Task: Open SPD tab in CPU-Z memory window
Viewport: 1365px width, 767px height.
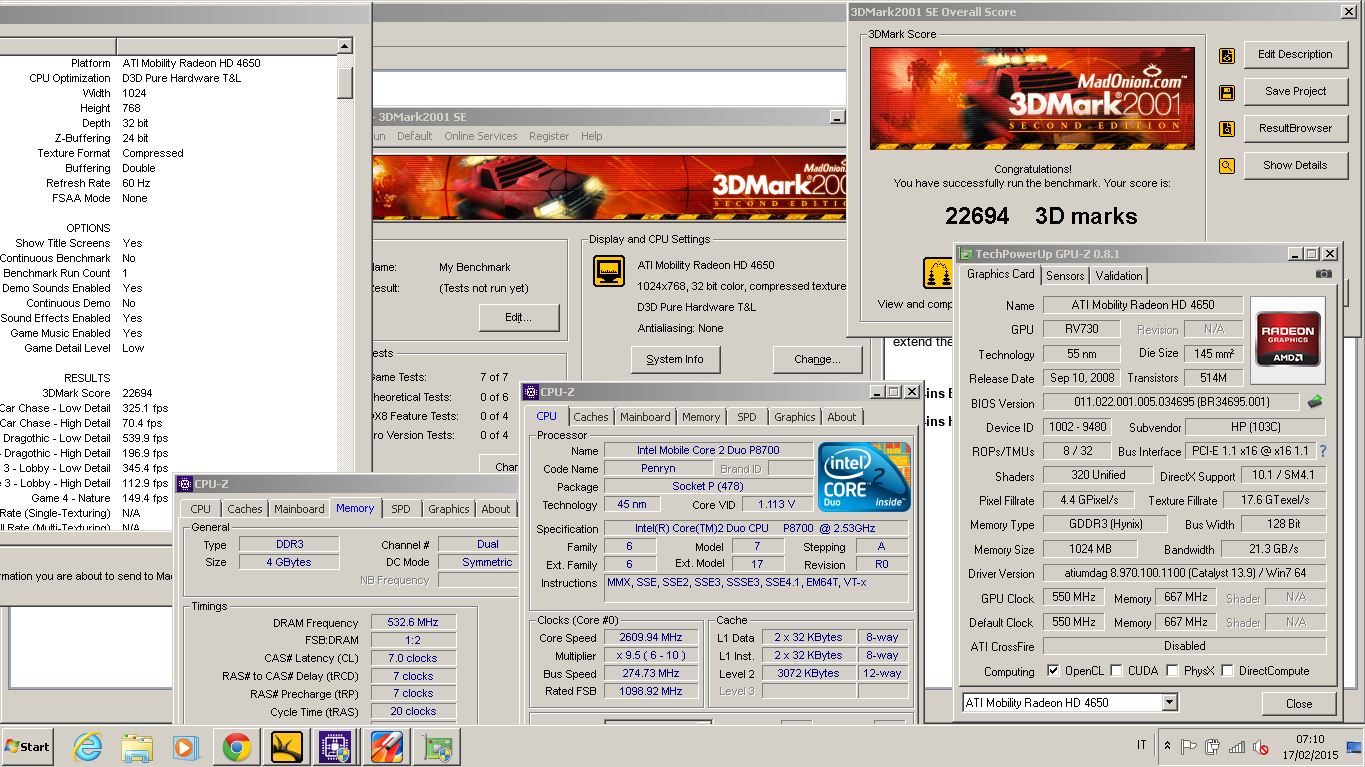Action: pyautogui.click(x=401, y=509)
